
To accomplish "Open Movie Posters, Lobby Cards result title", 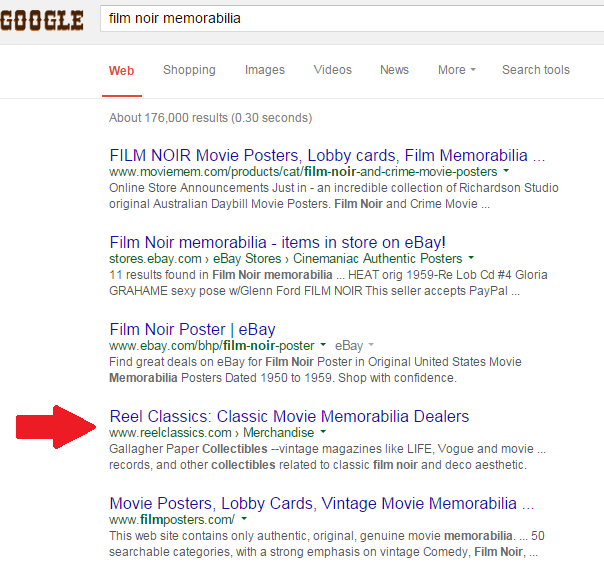I will [x=321, y=502].
